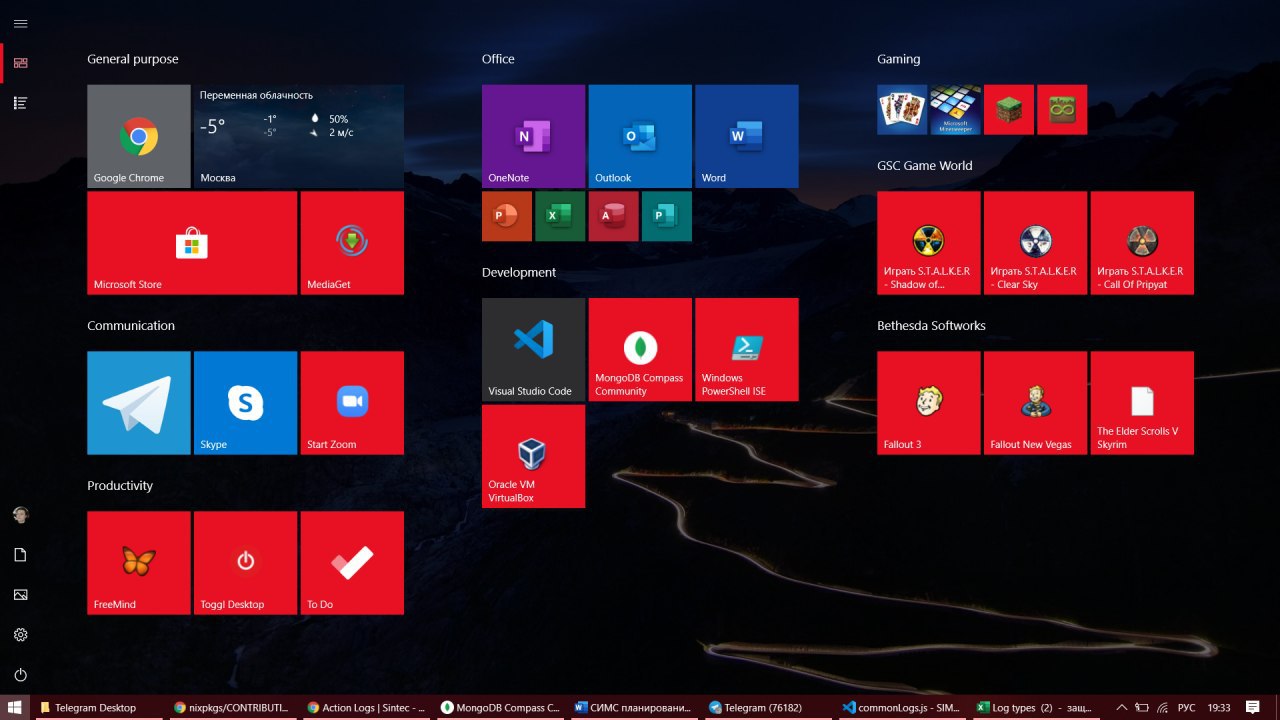Open Pictures from Start sidebar

(x=20, y=595)
